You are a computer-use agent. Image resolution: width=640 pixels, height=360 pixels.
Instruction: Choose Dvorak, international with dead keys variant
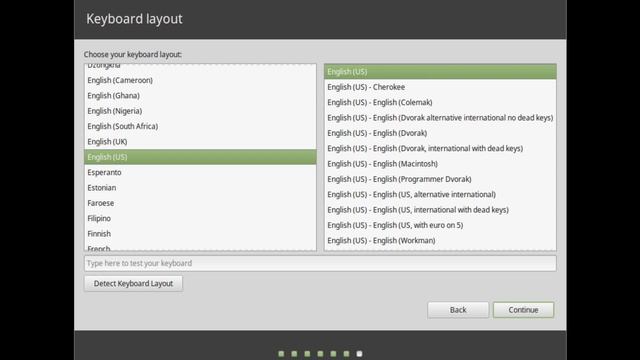[x=440, y=149]
